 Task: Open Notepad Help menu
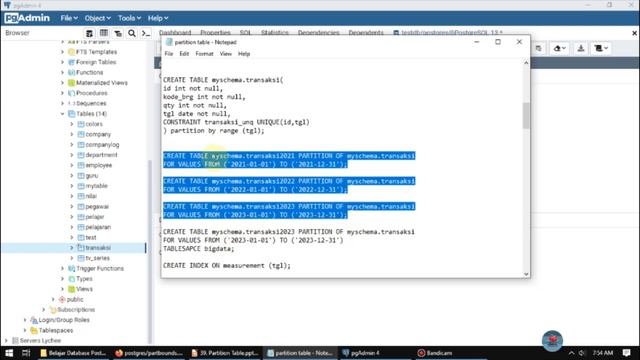coord(244,54)
